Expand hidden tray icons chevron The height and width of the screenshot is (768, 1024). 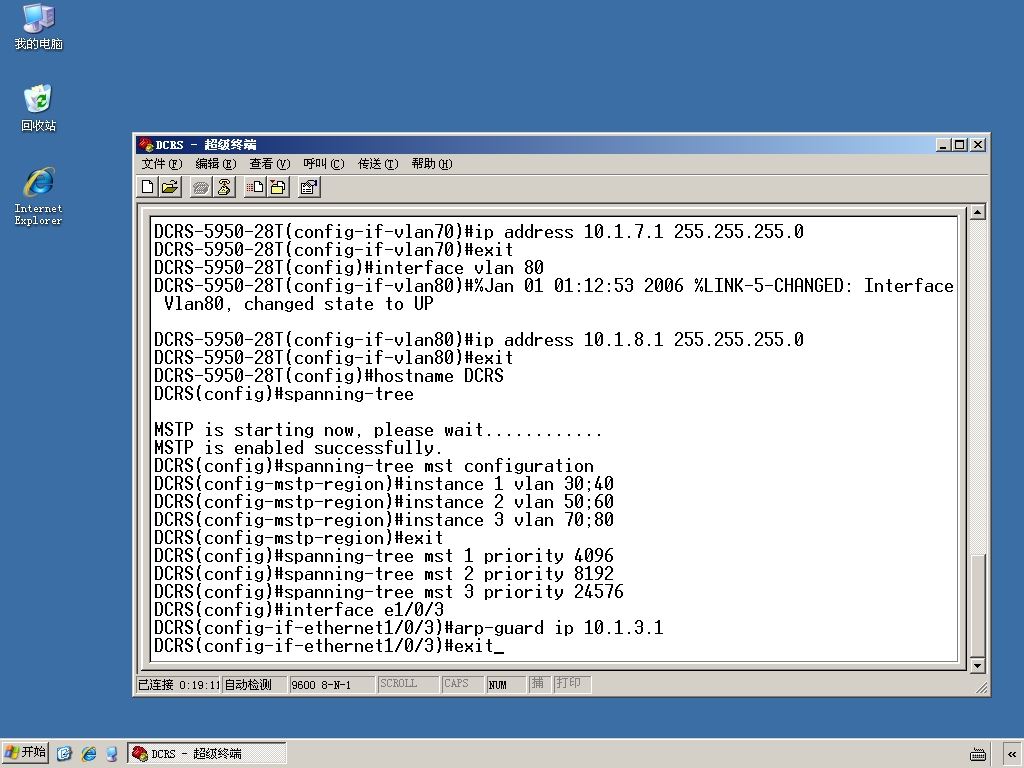pyautogui.click(x=1012, y=754)
